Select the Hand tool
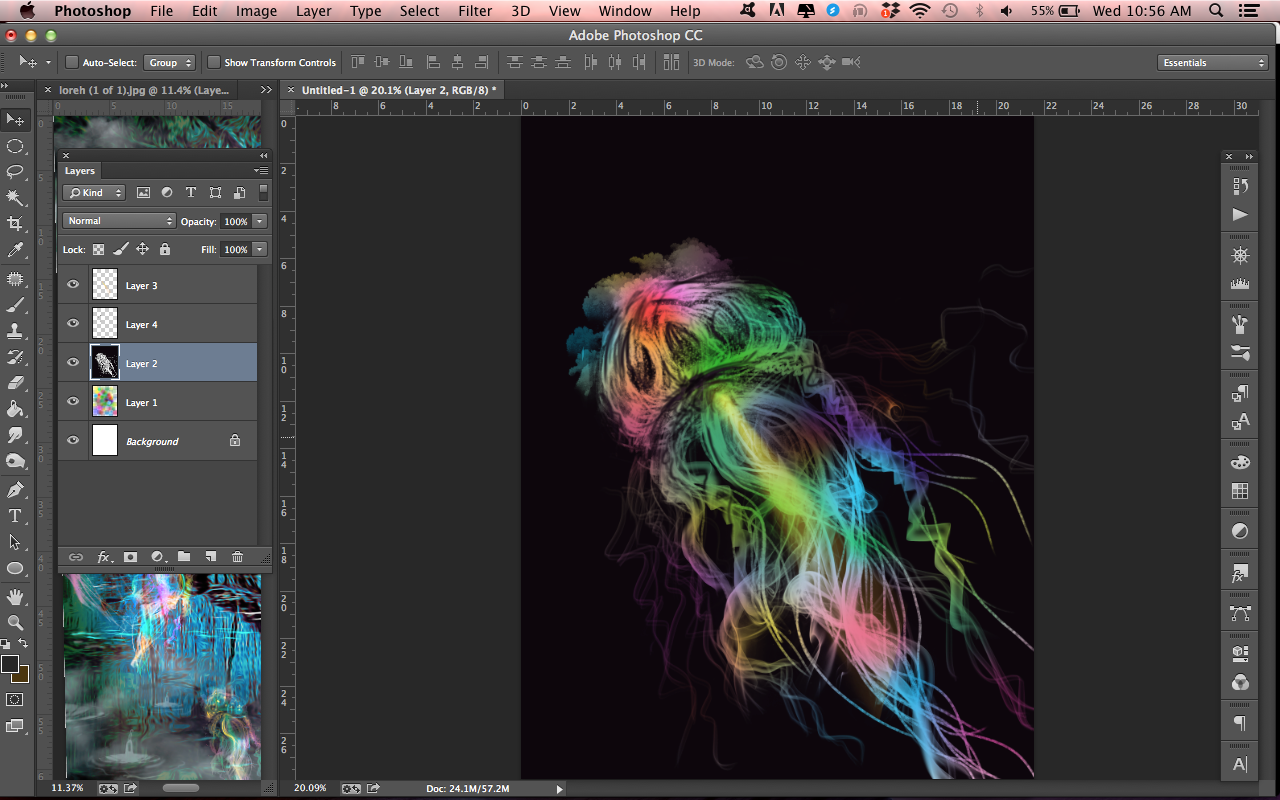The height and width of the screenshot is (800, 1280). pyautogui.click(x=15, y=597)
